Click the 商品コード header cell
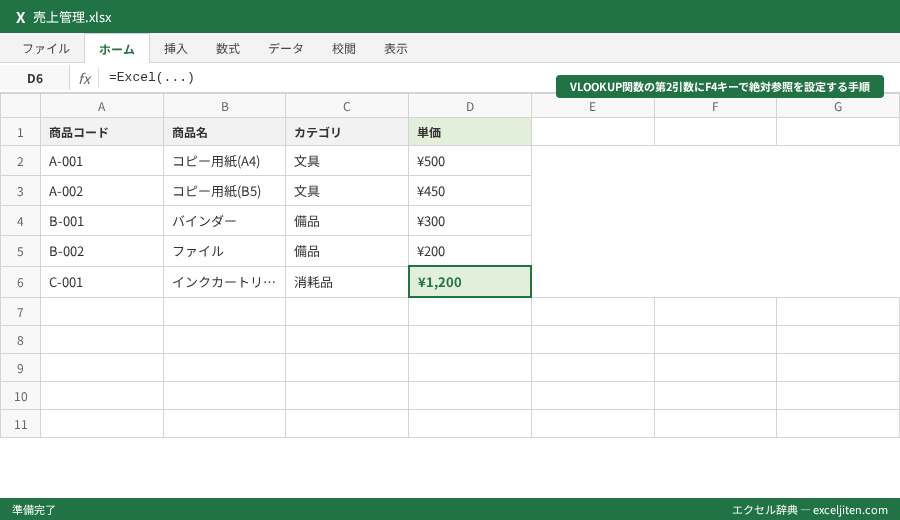The width and height of the screenshot is (900, 520). tap(102, 132)
